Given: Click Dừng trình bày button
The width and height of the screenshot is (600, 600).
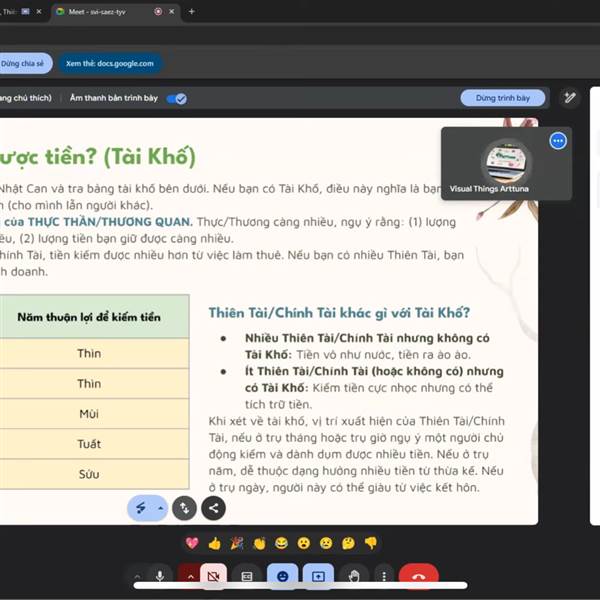Looking at the screenshot, I should click(502, 98).
